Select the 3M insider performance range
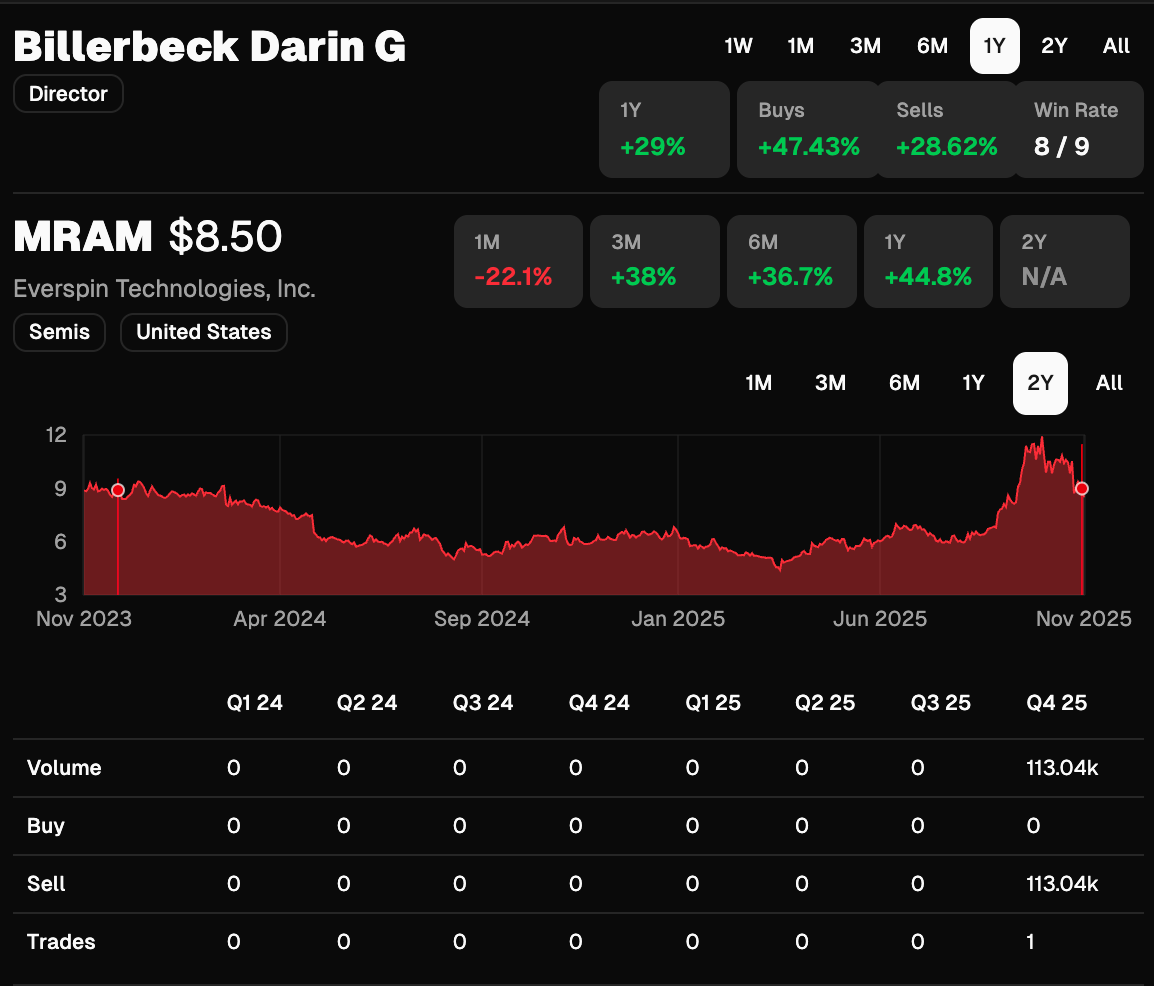 (x=866, y=46)
